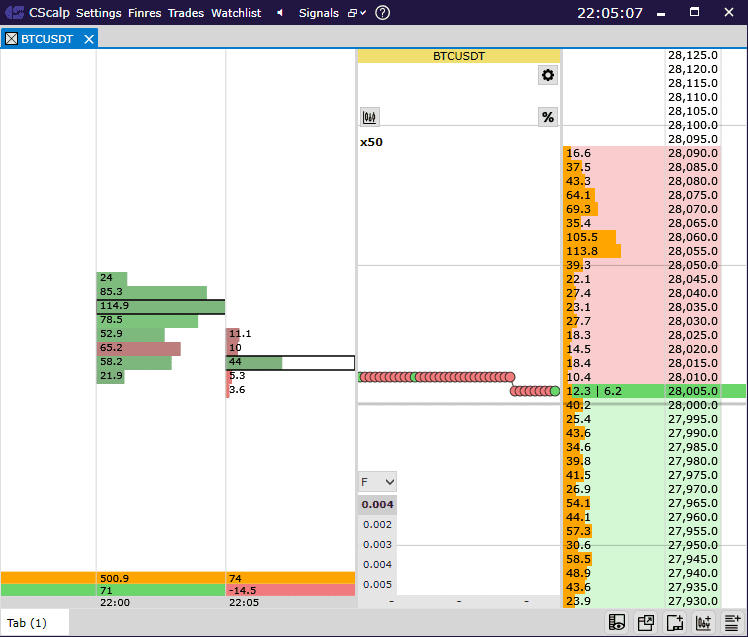The height and width of the screenshot is (637, 748).
Task: Click the 28,055.0 ask price level
Action: click(x=693, y=251)
